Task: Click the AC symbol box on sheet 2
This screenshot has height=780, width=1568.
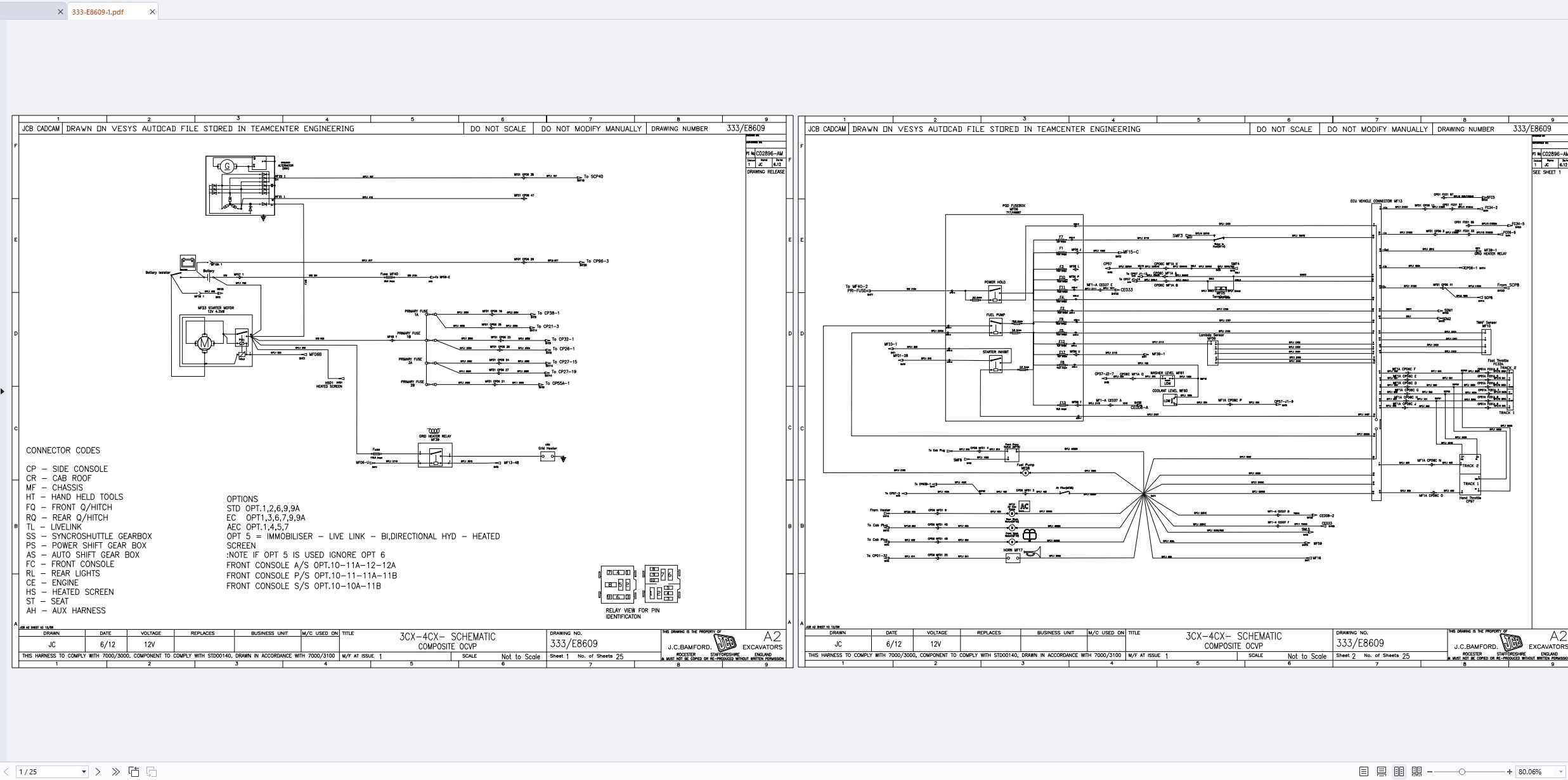Action: tap(1024, 506)
